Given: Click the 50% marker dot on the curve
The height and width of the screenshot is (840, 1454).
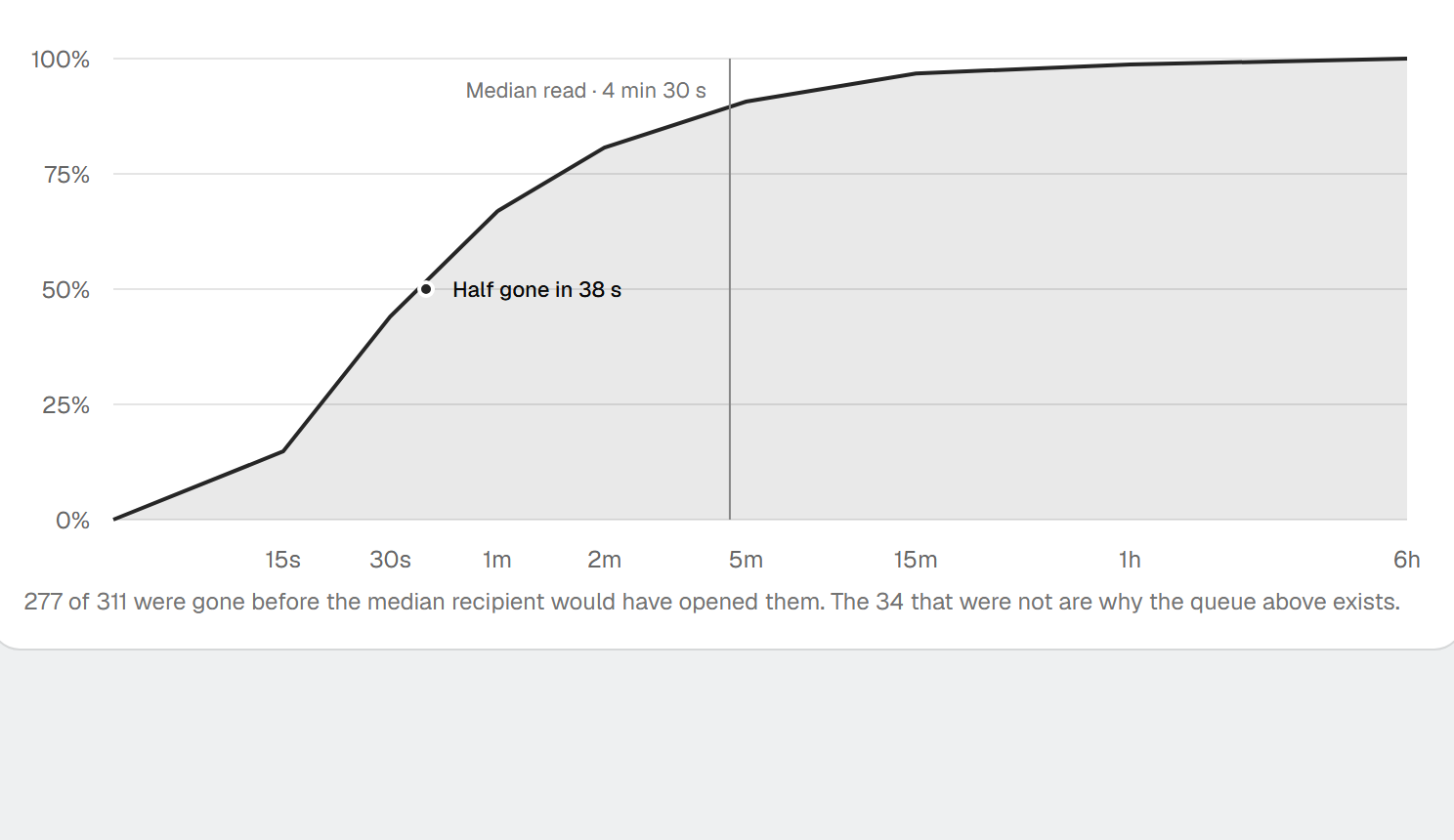Looking at the screenshot, I should [x=426, y=289].
